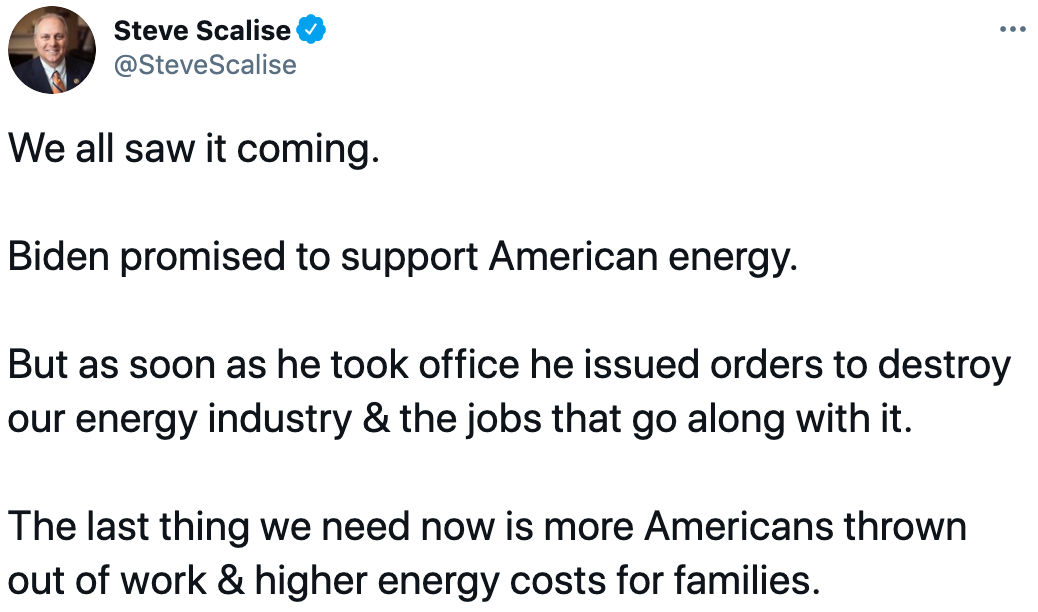The height and width of the screenshot is (612, 1038).
Task: Click the line starting 'But as soon as he took office'
Action: click(509, 365)
